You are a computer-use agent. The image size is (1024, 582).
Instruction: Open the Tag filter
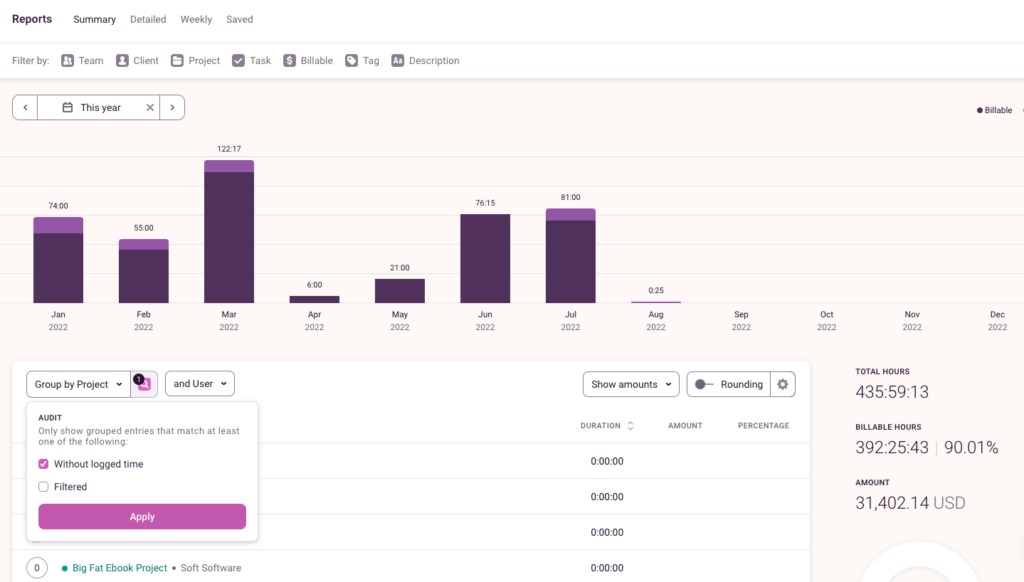coord(361,60)
